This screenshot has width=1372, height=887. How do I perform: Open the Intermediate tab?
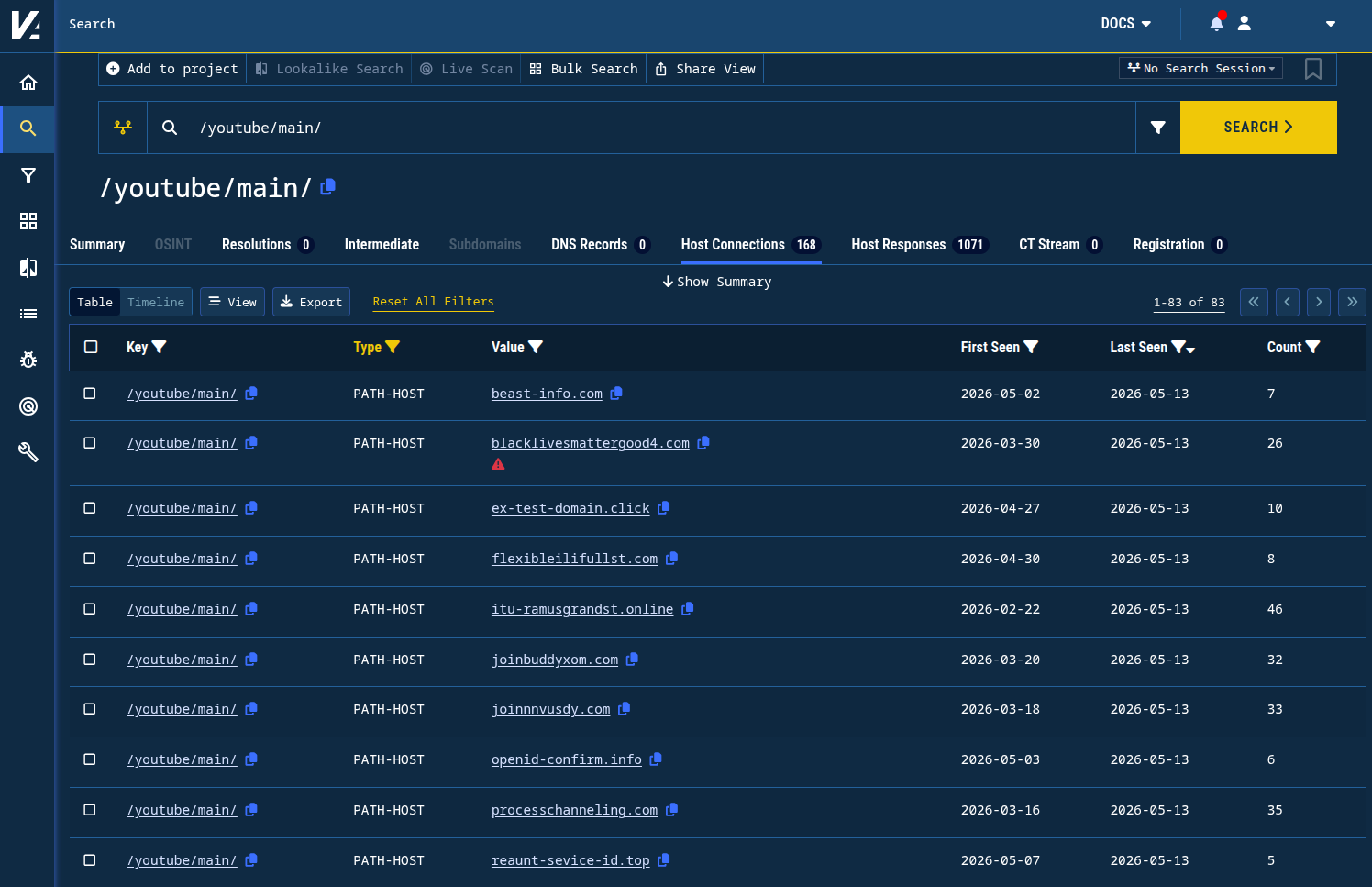[x=382, y=245]
